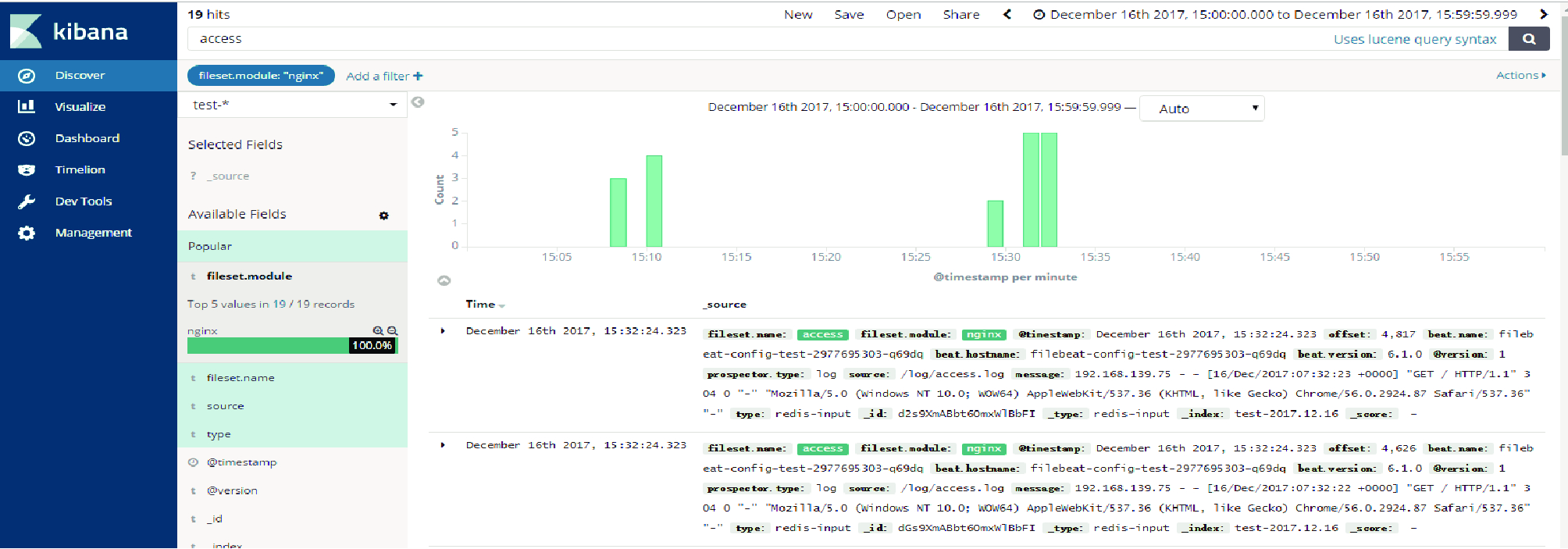Screen dimensions: 1568x549
Task: Go to Dashboard in the sidebar
Action: [88, 138]
